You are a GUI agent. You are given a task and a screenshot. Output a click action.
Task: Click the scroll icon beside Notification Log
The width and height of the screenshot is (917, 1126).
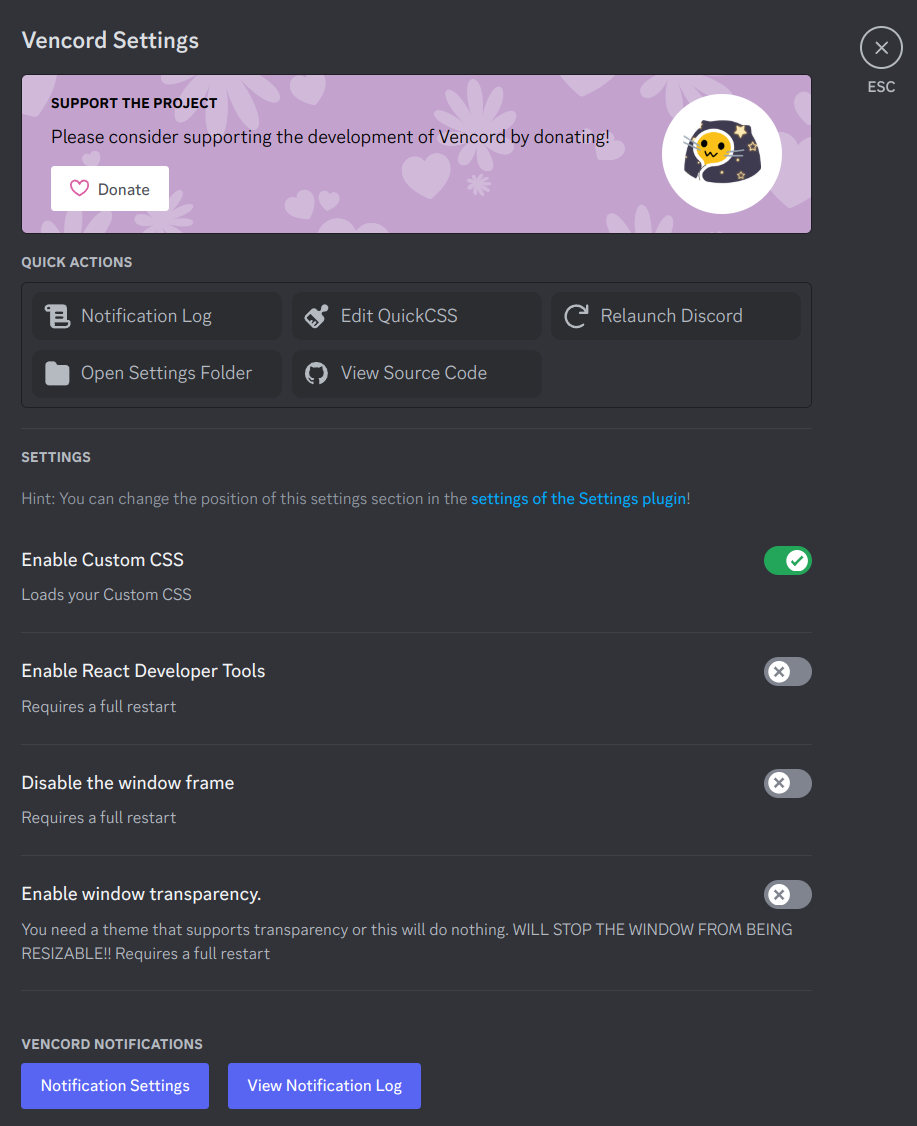pyautogui.click(x=57, y=316)
